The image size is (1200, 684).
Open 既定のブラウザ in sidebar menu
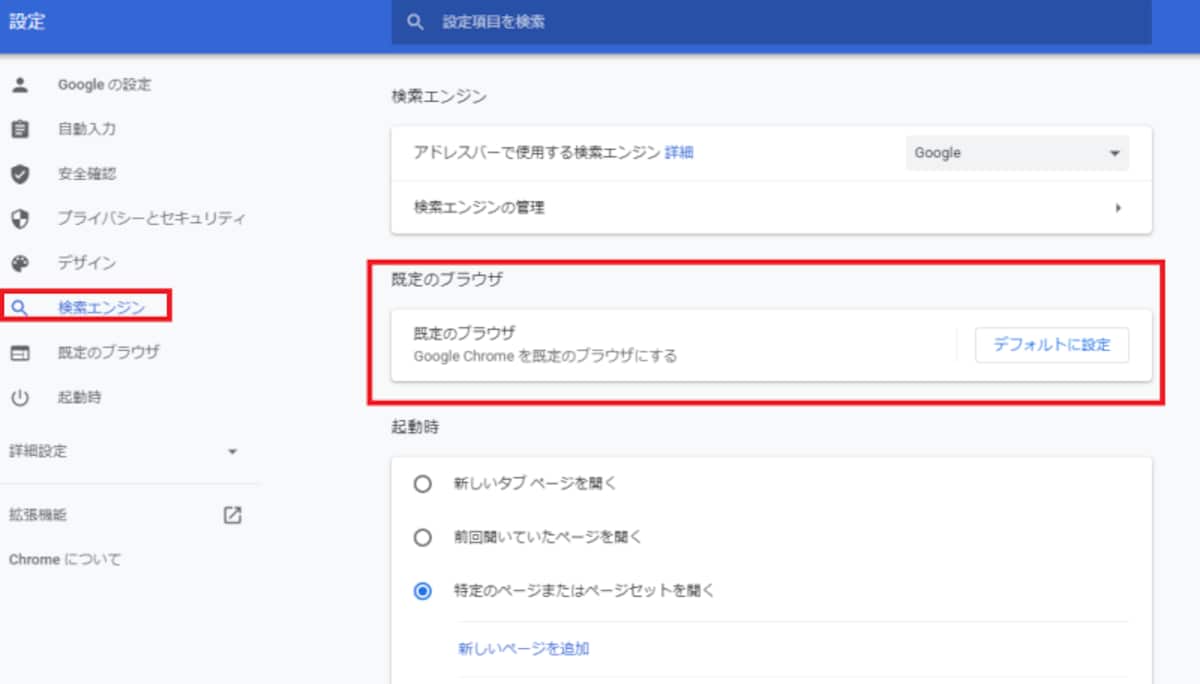tap(109, 352)
